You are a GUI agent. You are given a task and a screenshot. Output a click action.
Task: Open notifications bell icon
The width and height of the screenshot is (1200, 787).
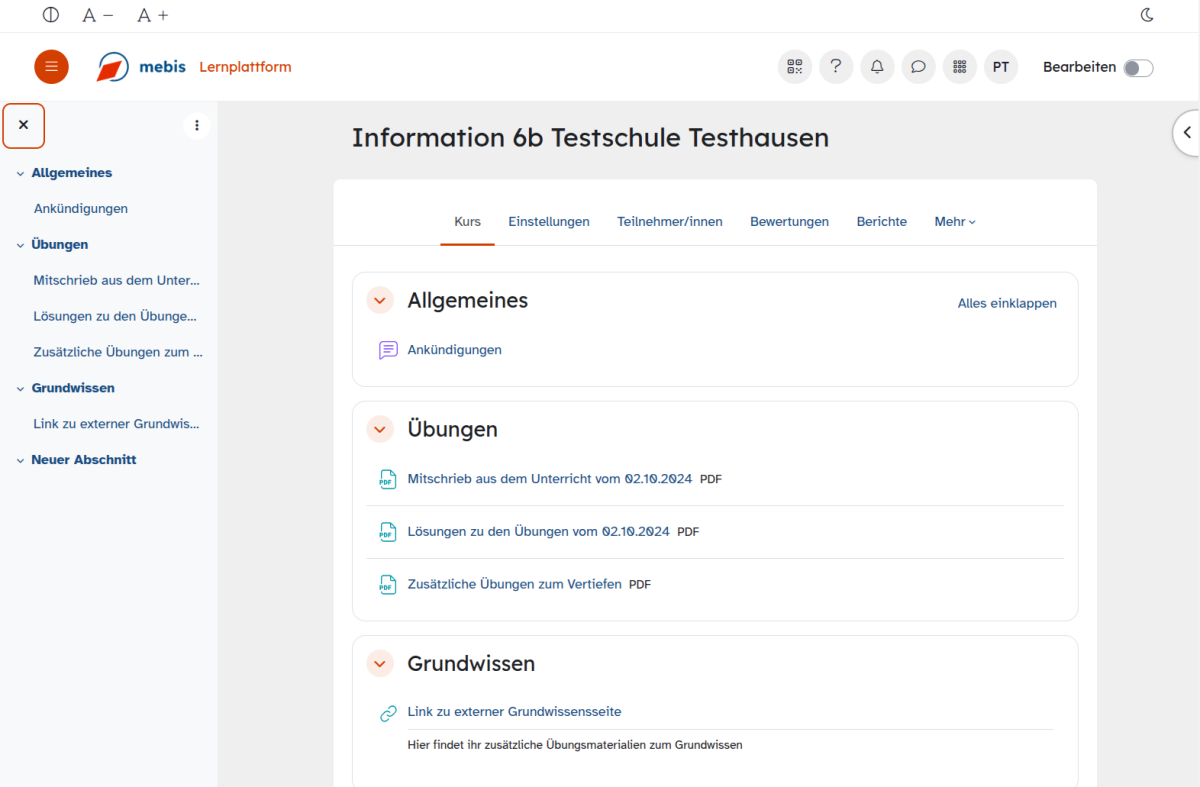(877, 67)
